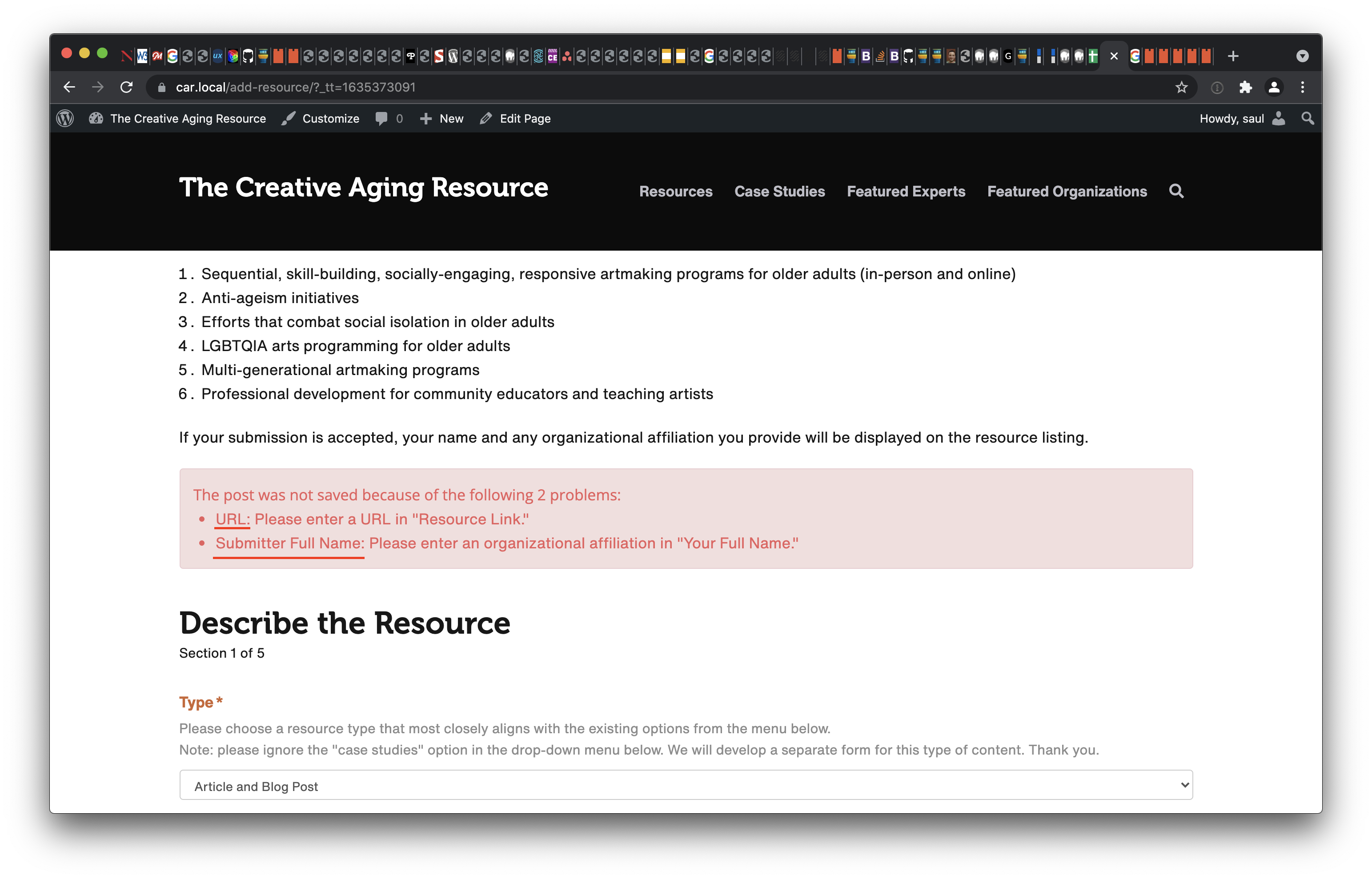Image resolution: width=1372 pixels, height=879 pixels.
Task: Jump to the URL error field
Action: 233,519
